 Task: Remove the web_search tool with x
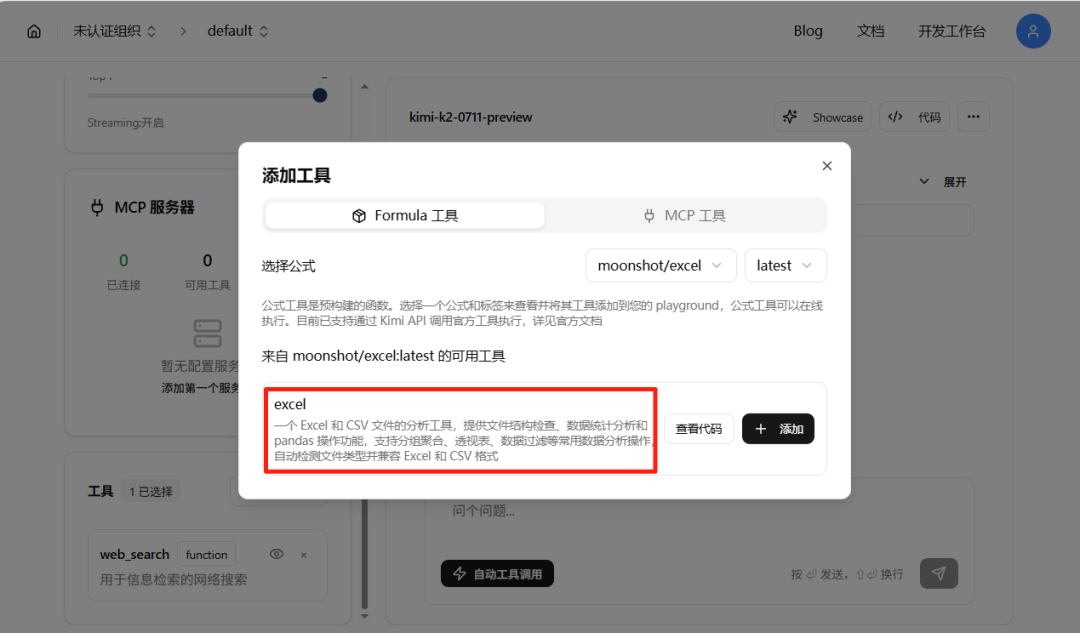pos(304,555)
